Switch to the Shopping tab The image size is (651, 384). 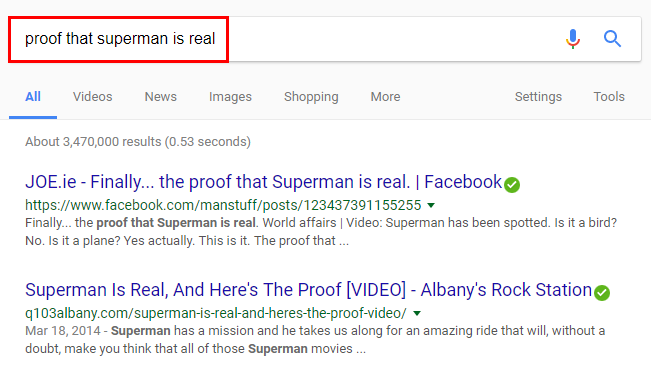click(x=311, y=97)
